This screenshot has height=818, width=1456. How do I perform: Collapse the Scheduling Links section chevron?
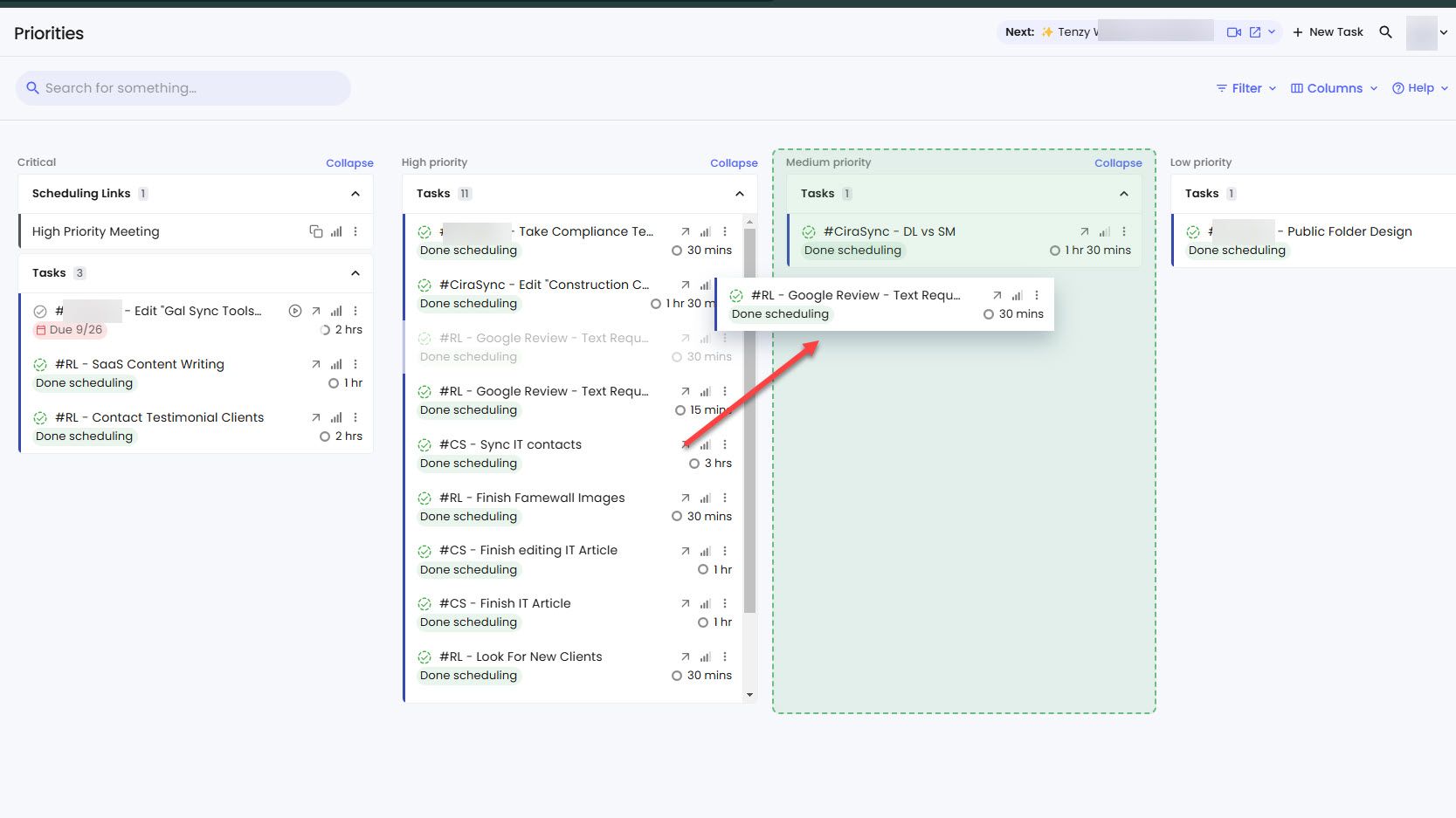(355, 194)
